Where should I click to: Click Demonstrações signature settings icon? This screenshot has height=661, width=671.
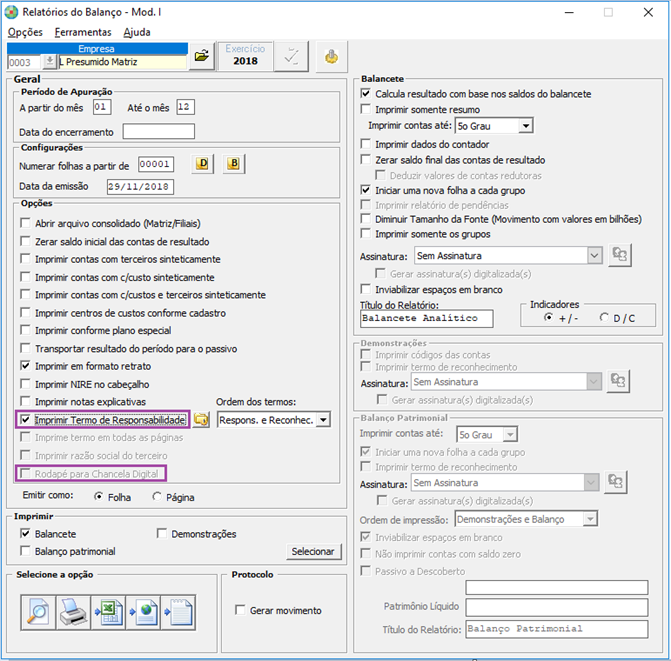[x=618, y=381]
